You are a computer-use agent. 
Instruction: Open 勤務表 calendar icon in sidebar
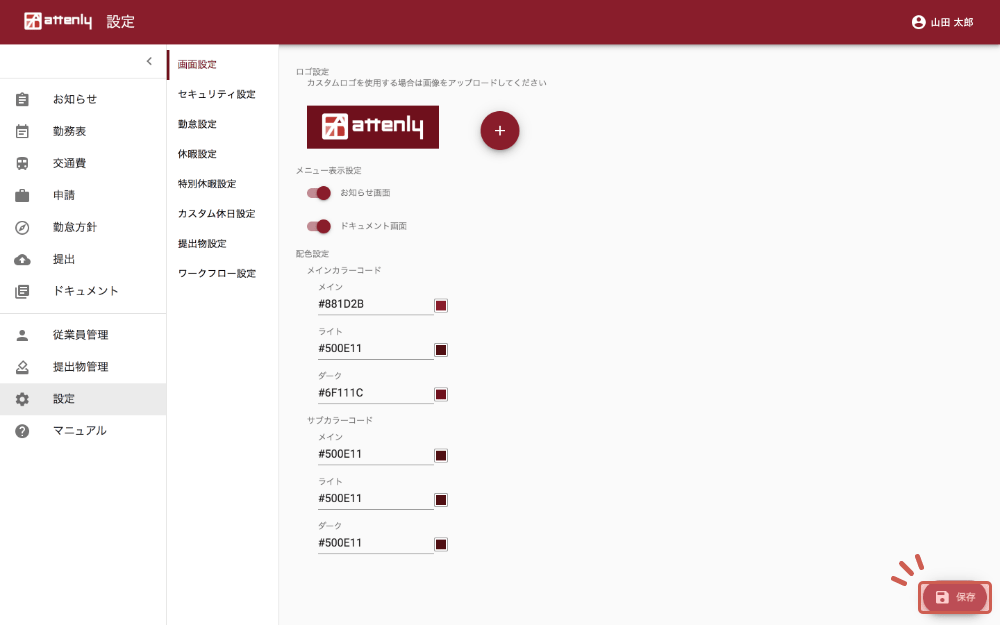pyautogui.click(x=22, y=131)
